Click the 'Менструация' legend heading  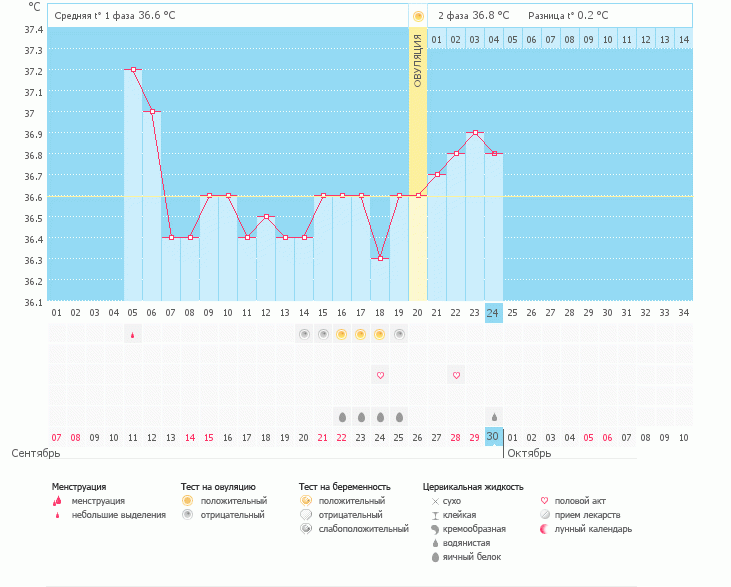[x=79, y=487]
